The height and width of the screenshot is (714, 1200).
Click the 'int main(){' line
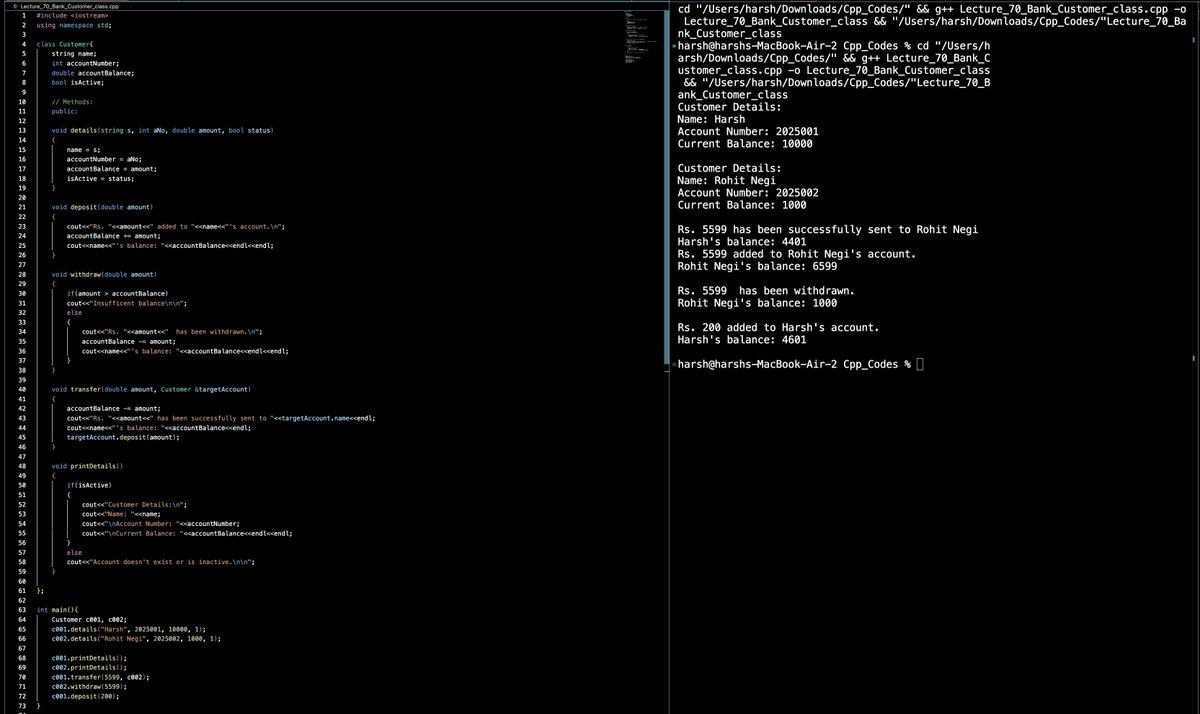coord(57,609)
